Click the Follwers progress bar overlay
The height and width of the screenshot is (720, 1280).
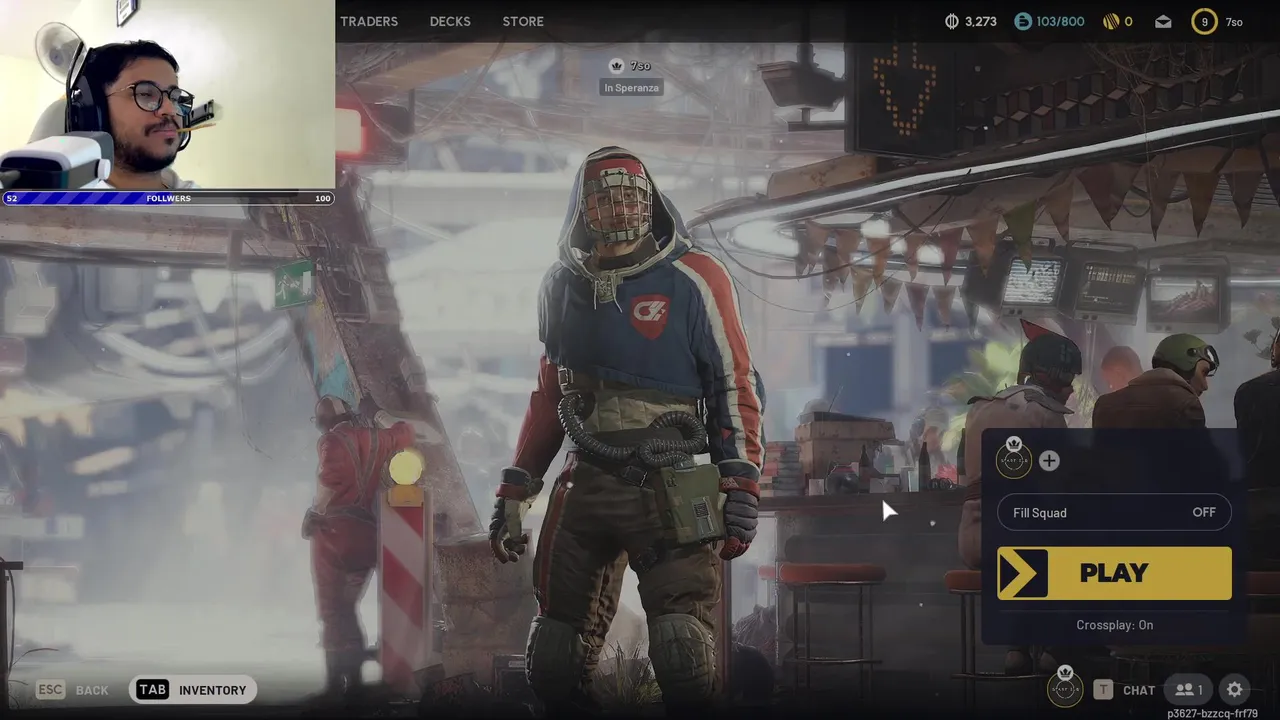click(168, 198)
